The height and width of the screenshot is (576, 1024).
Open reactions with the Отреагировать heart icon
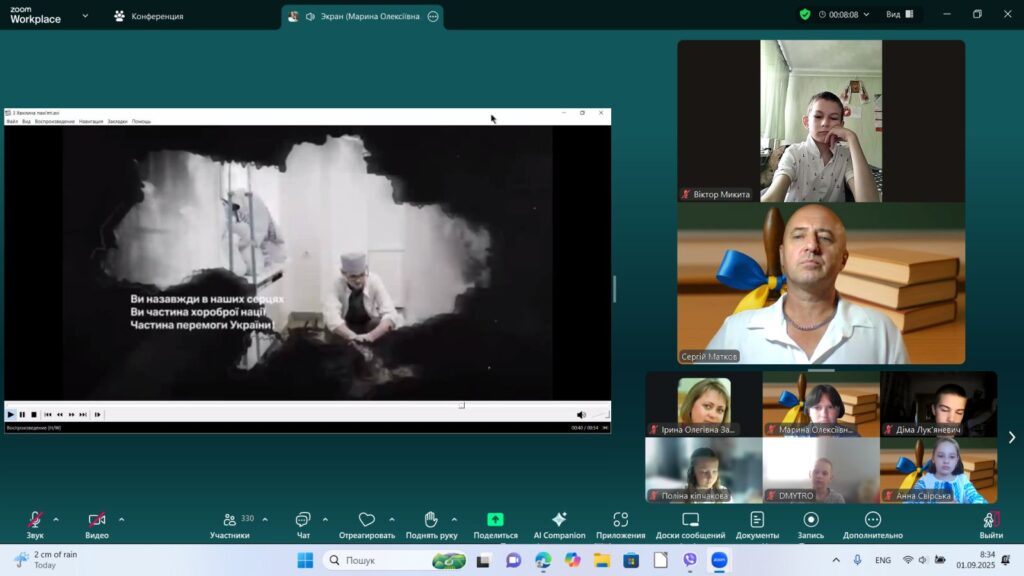[x=367, y=525]
